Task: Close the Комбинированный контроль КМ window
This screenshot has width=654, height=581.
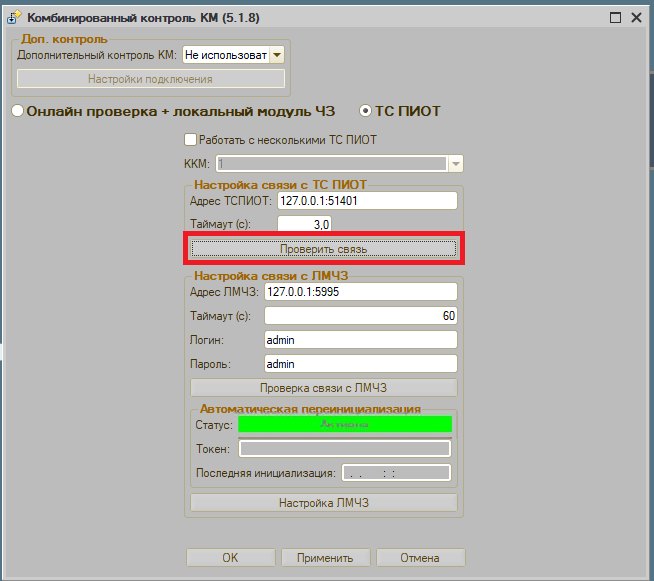Action: [636, 18]
